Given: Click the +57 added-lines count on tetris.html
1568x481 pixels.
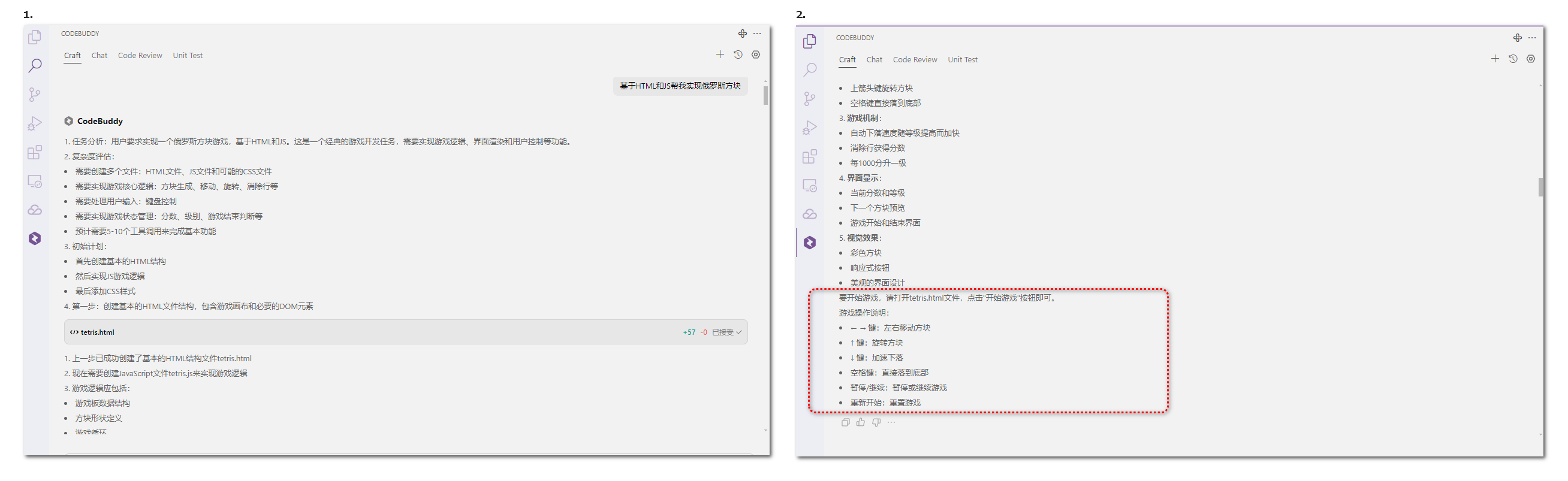Looking at the screenshot, I should (689, 332).
